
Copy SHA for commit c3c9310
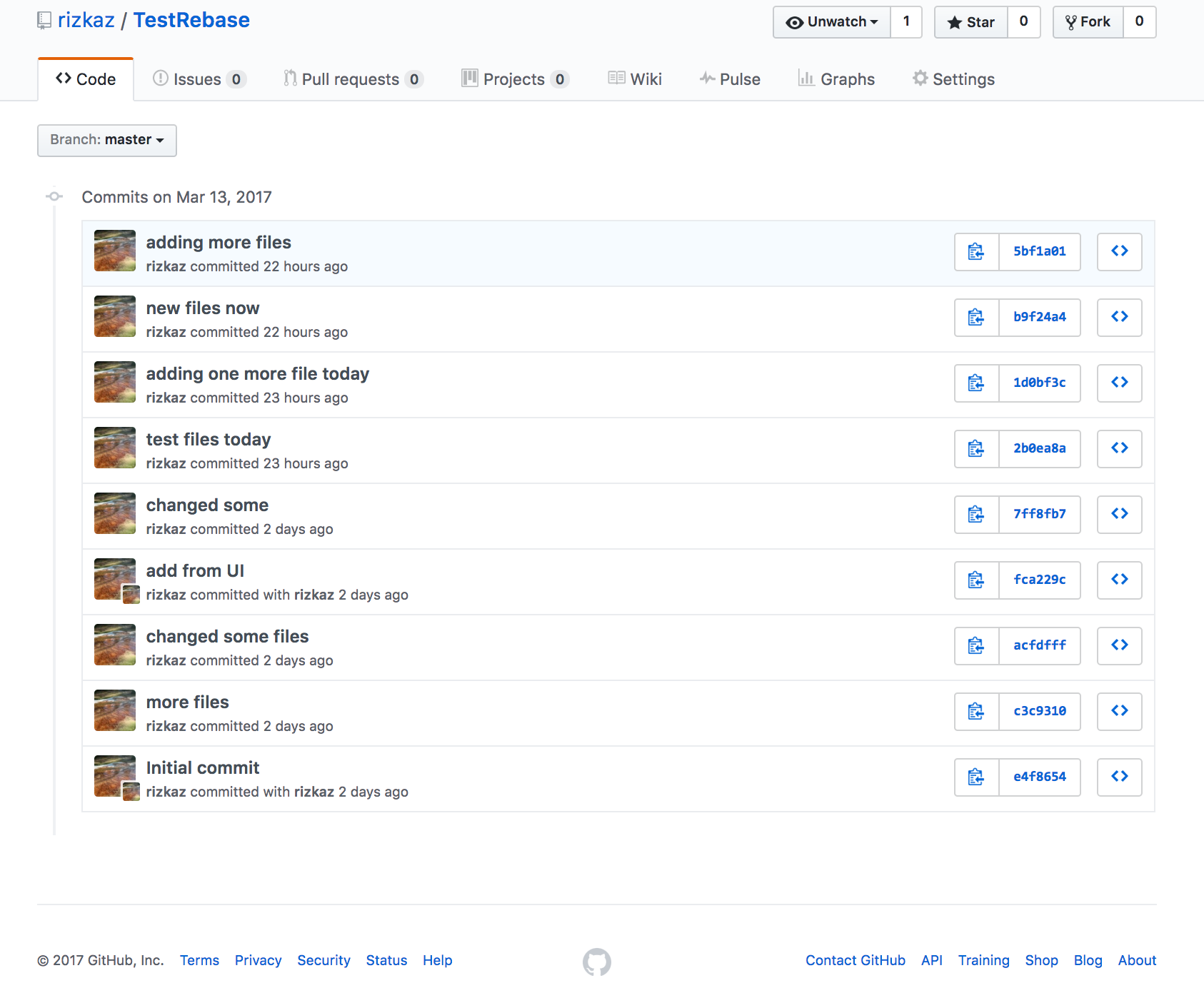point(976,712)
